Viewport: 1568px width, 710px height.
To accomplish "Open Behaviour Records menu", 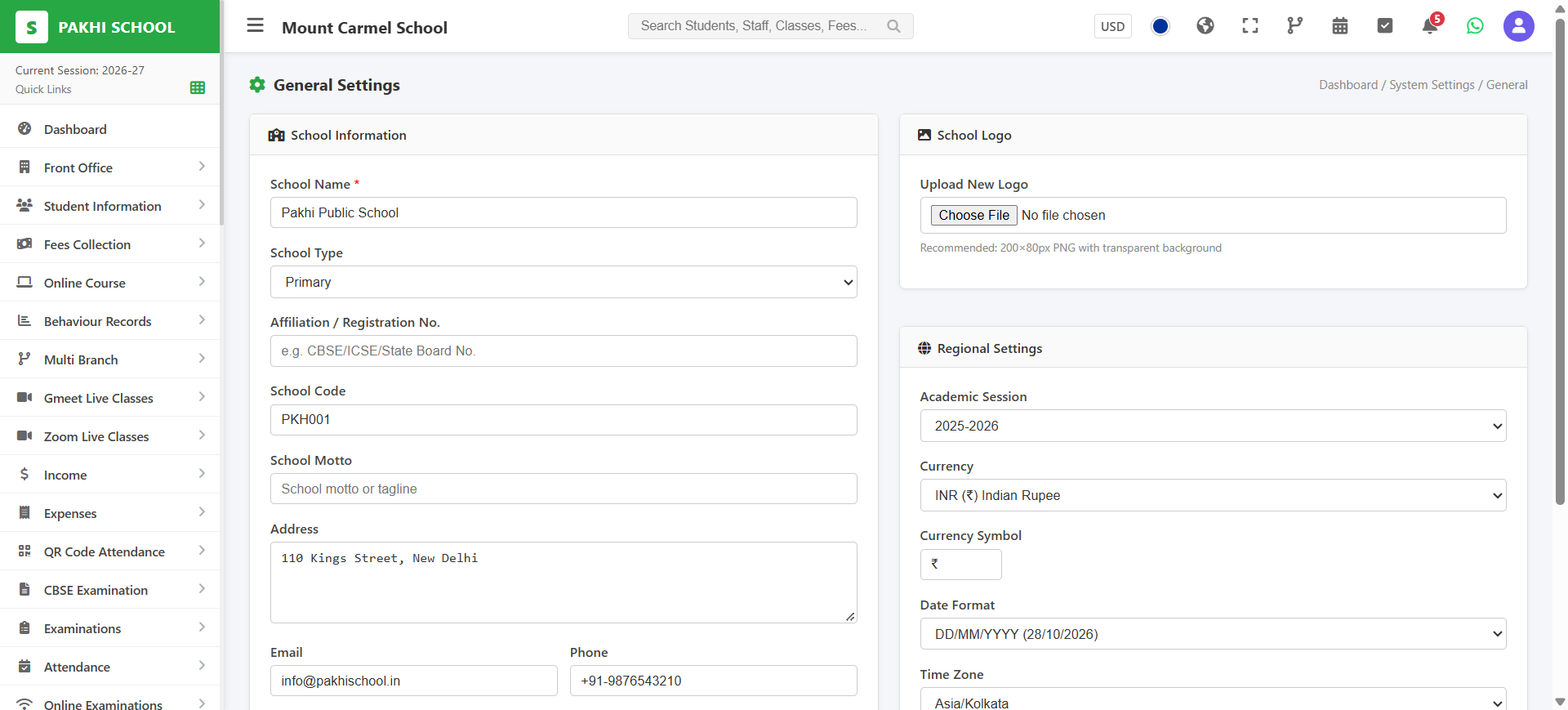I will (110, 321).
